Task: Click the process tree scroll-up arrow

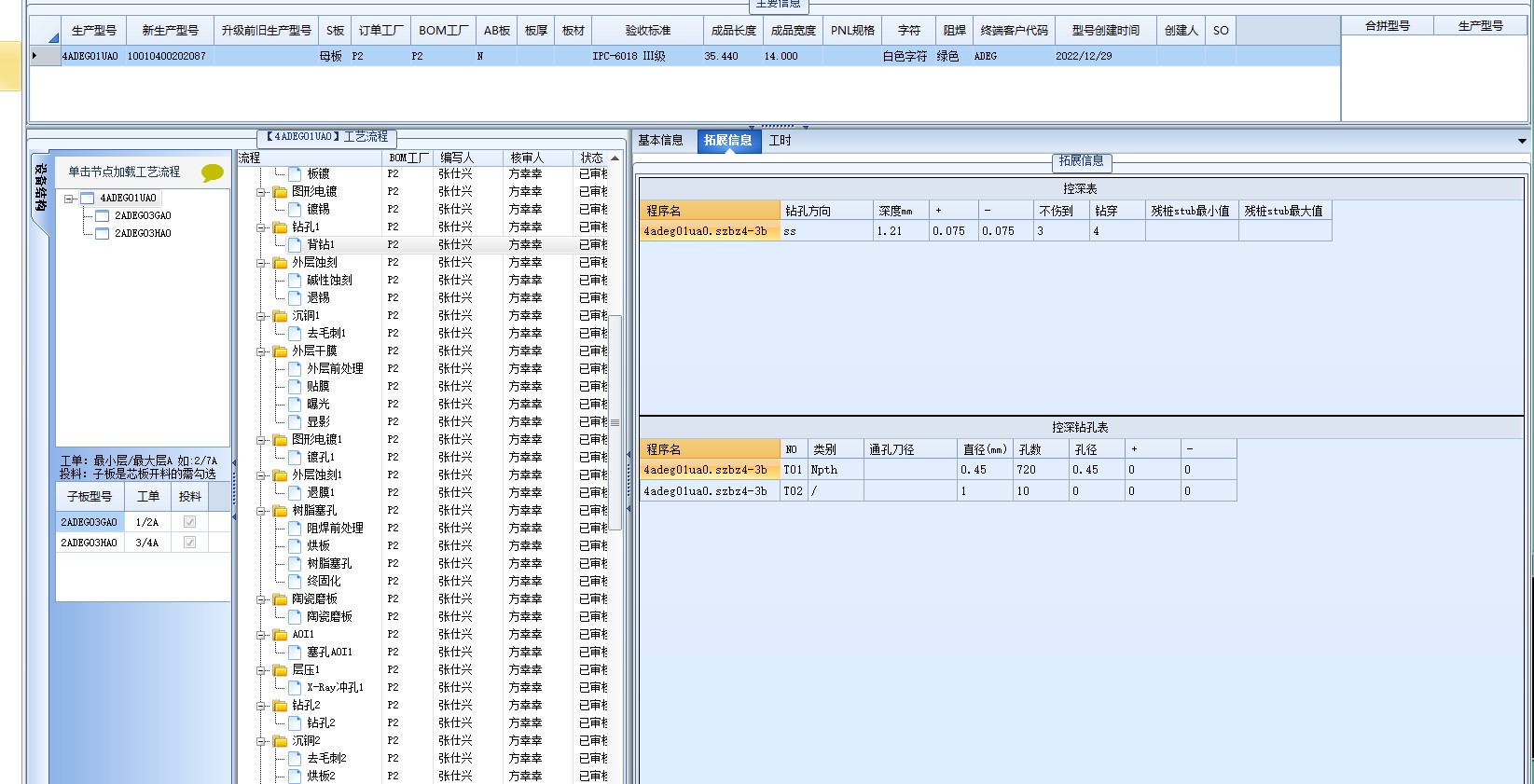Action: 615,158
